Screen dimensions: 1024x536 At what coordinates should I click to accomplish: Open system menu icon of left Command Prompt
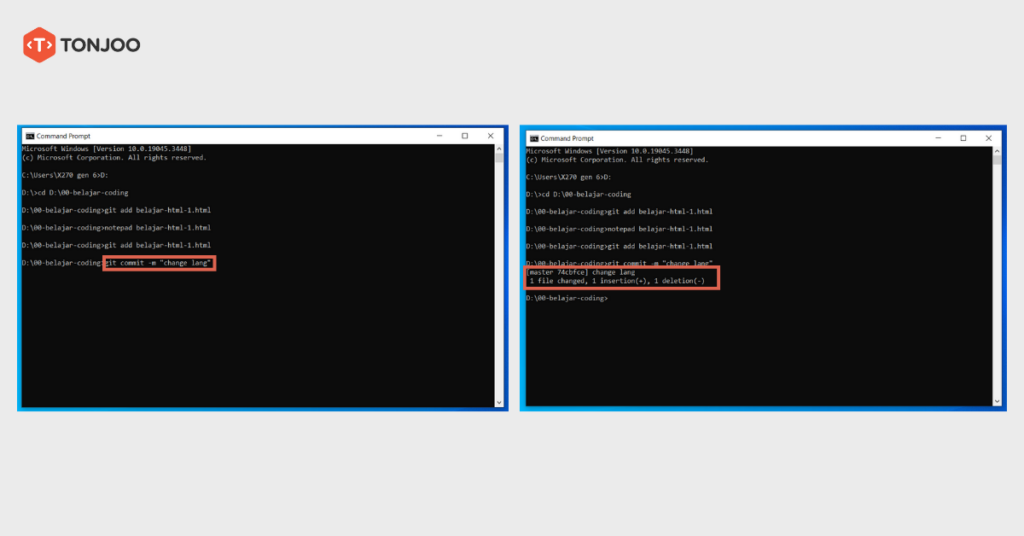[29, 135]
